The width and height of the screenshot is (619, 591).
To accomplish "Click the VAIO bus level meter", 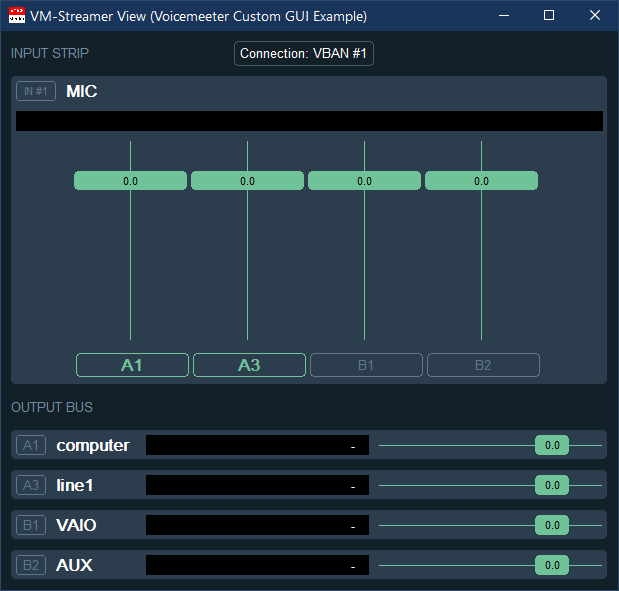I will (x=257, y=525).
